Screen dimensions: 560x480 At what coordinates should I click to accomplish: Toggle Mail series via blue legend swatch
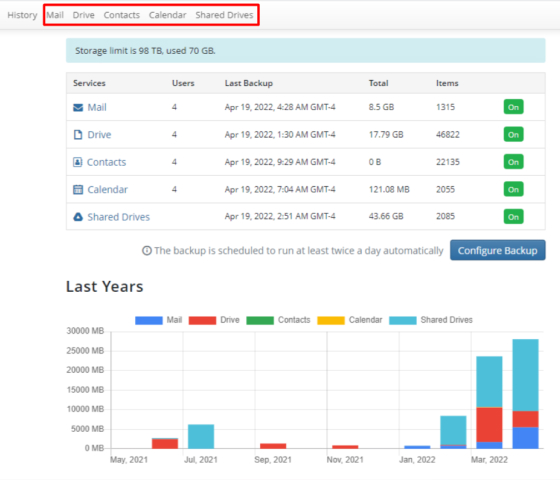(x=149, y=320)
